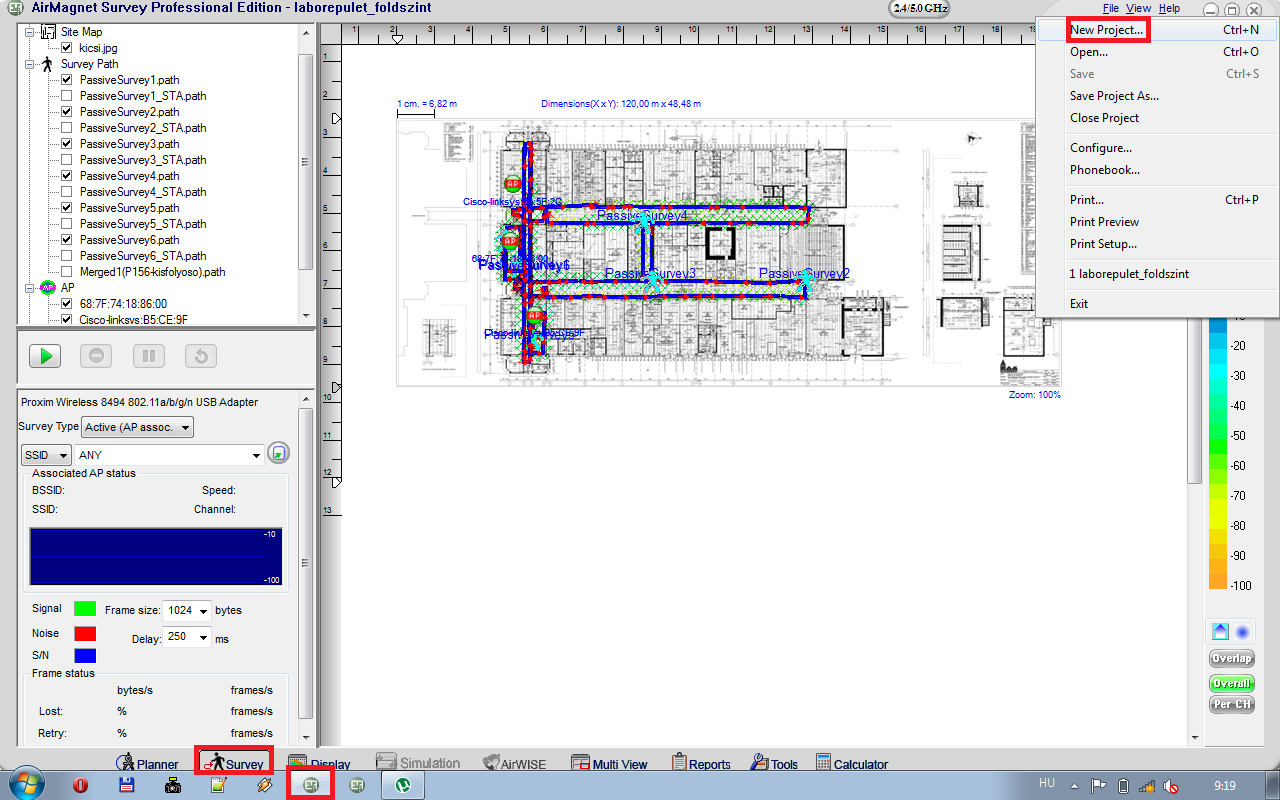Click the blue S/N color swatch
Image resolution: width=1280 pixels, height=800 pixels.
84,655
